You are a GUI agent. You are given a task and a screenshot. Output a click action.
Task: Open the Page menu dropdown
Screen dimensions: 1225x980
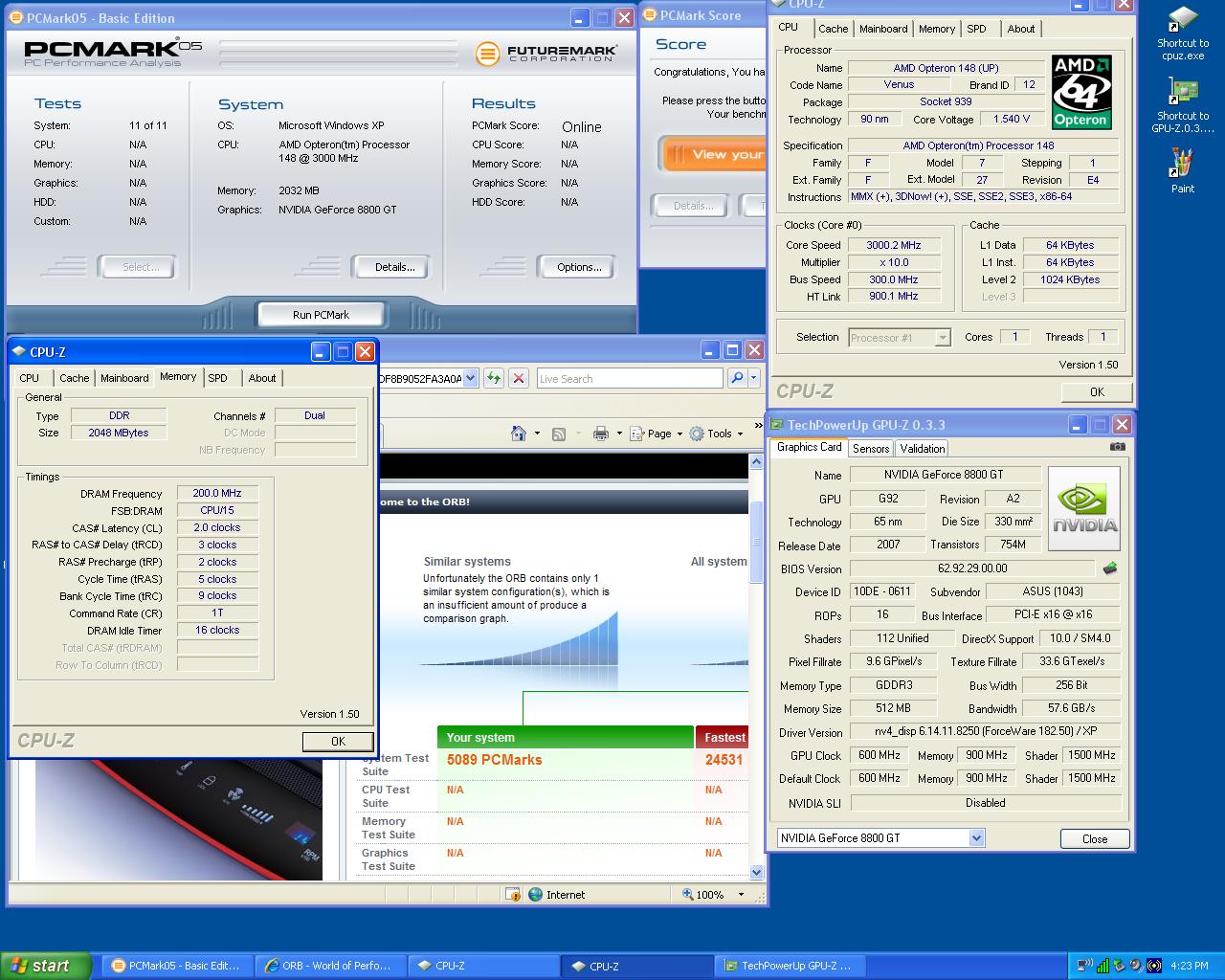[x=657, y=434]
